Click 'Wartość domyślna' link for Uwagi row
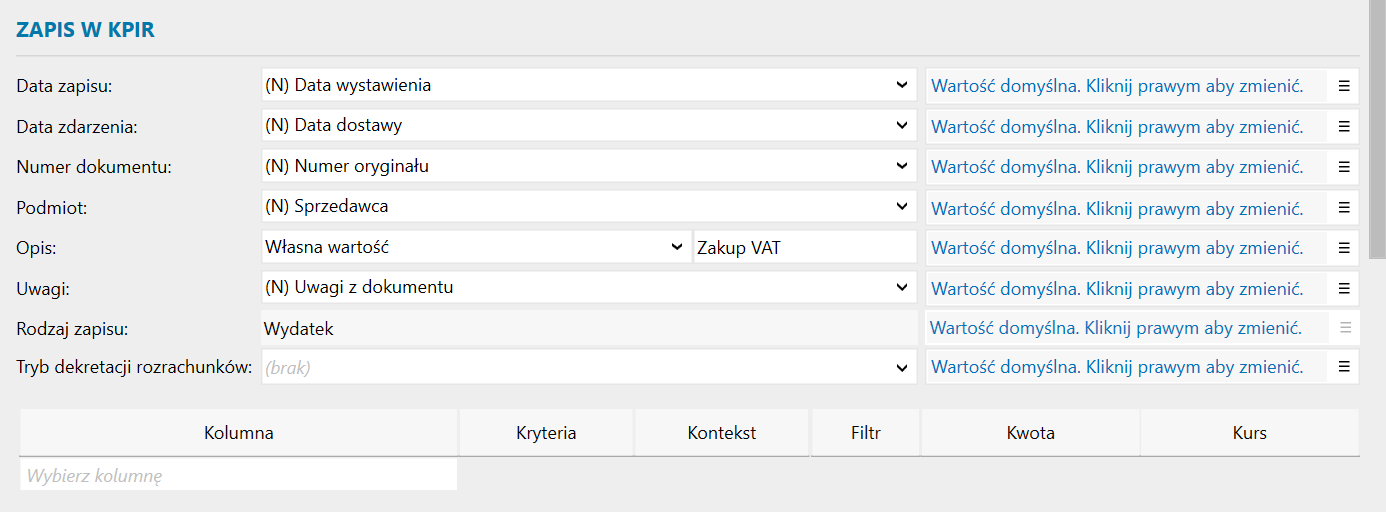The height and width of the screenshot is (512, 1386). pyautogui.click(x=1117, y=289)
